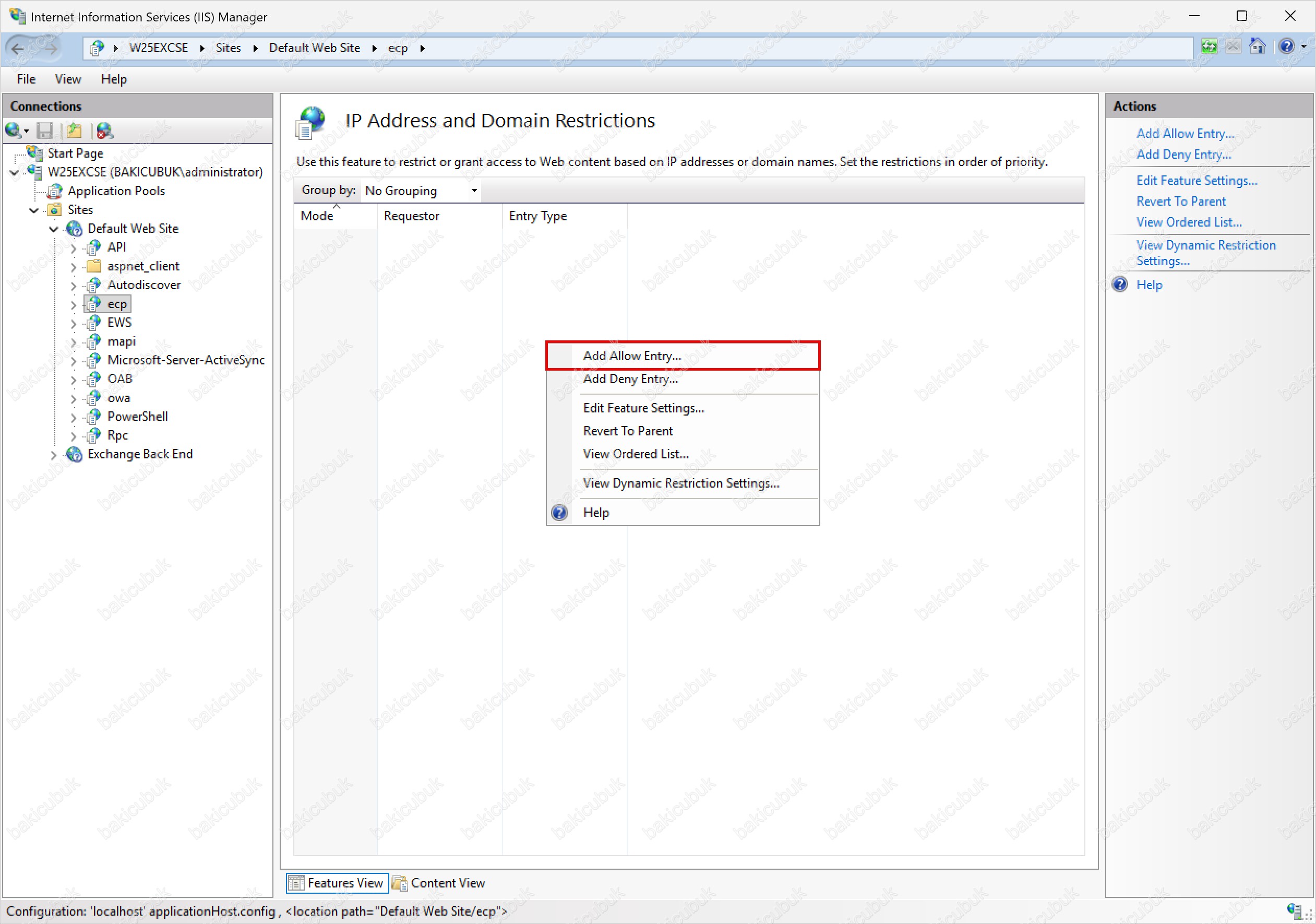Click the Home icon in address bar
Screen dimensions: 1316x924
pos(1257,47)
